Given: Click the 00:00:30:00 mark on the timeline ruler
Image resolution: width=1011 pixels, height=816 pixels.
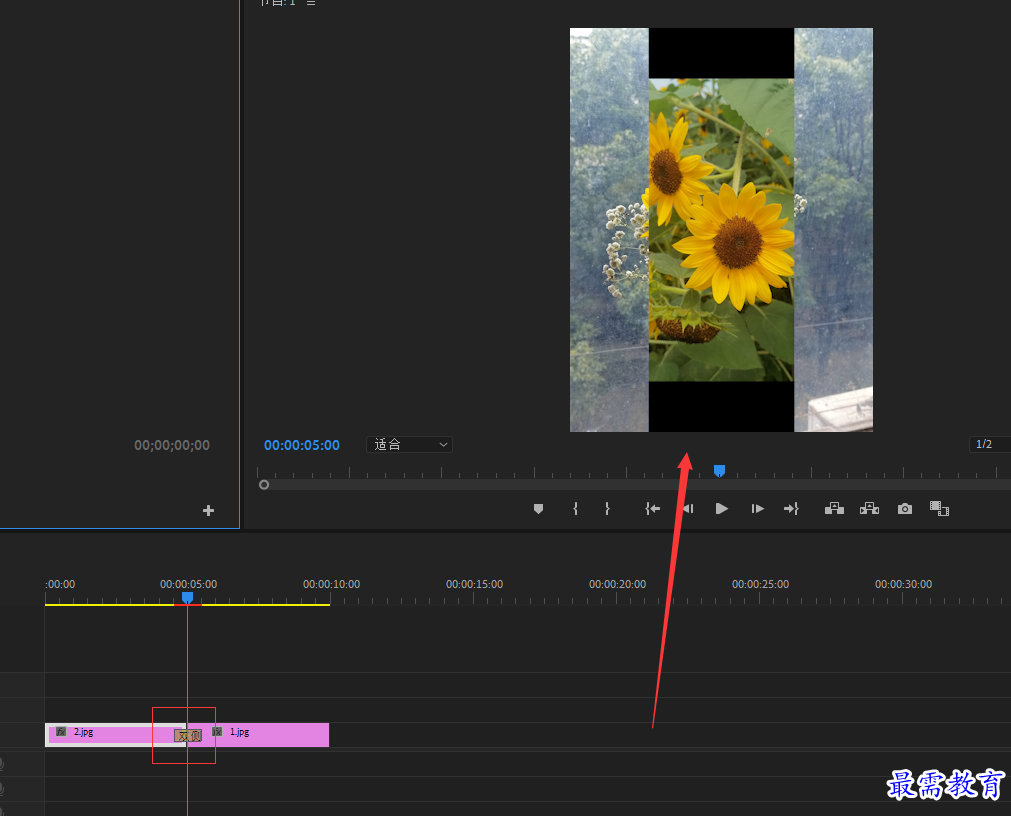Looking at the screenshot, I should pos(903,585).
